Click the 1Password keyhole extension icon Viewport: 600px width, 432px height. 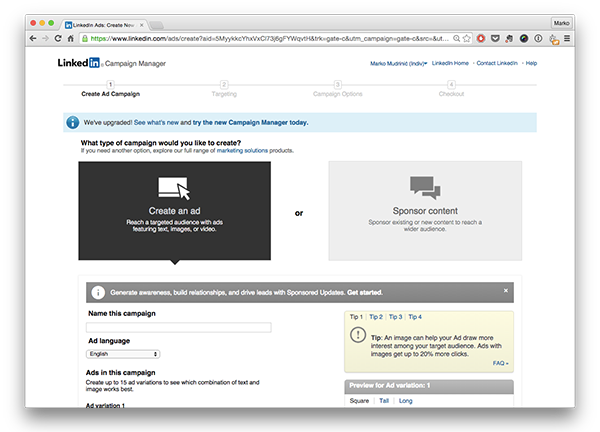point(538,38)
